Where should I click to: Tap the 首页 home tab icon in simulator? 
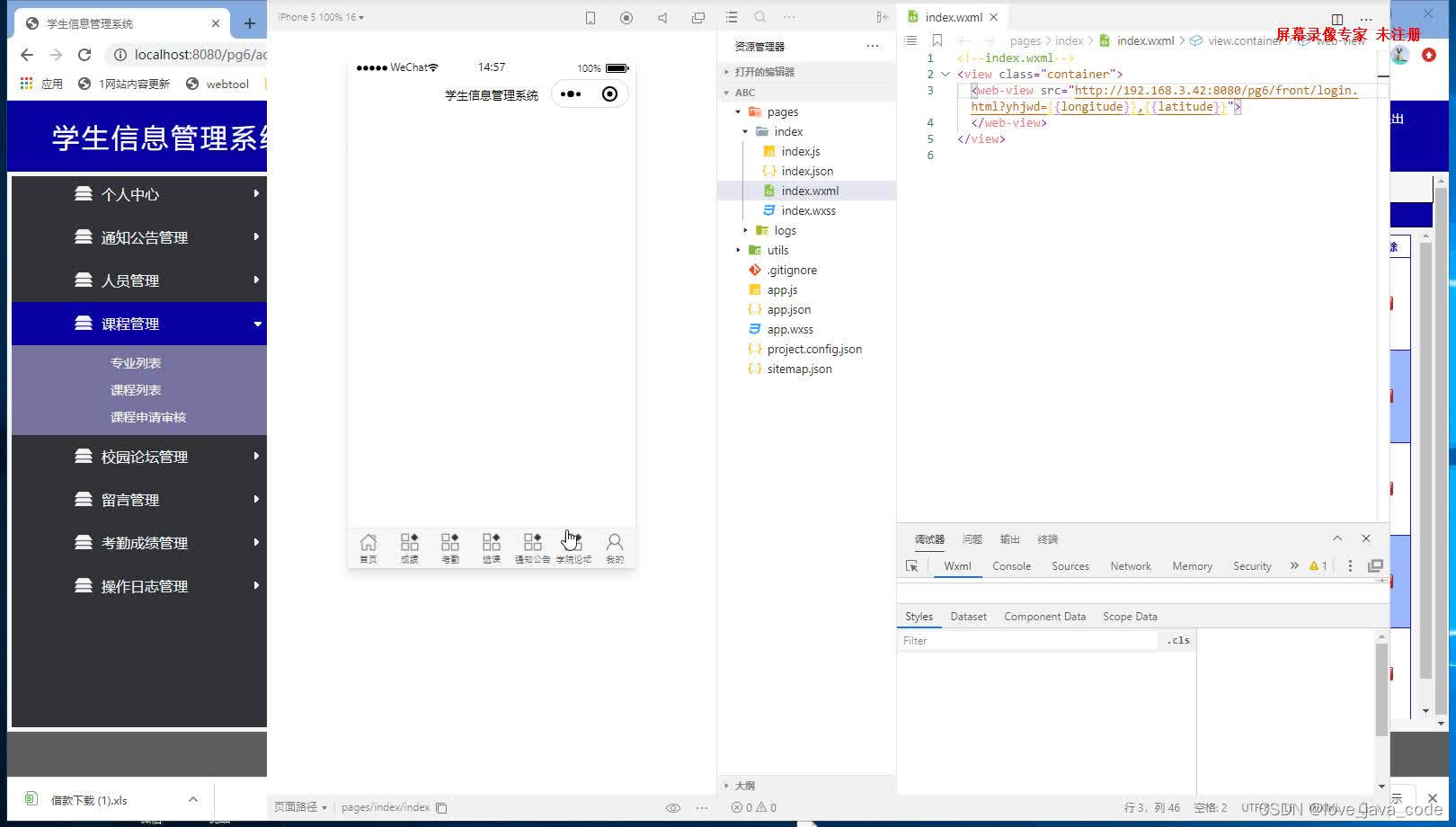point(368,547)
